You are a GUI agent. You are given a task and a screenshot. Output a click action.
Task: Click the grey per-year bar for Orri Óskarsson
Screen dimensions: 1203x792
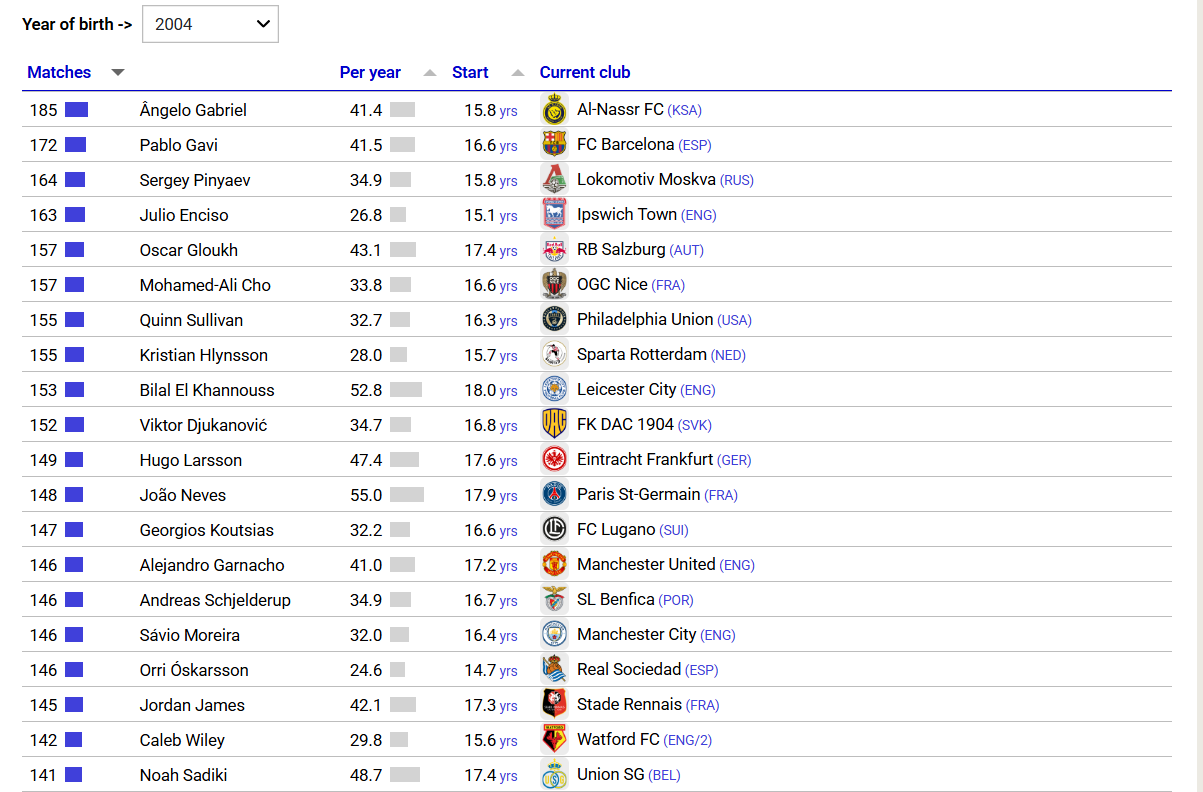click(x=397, y=670)
